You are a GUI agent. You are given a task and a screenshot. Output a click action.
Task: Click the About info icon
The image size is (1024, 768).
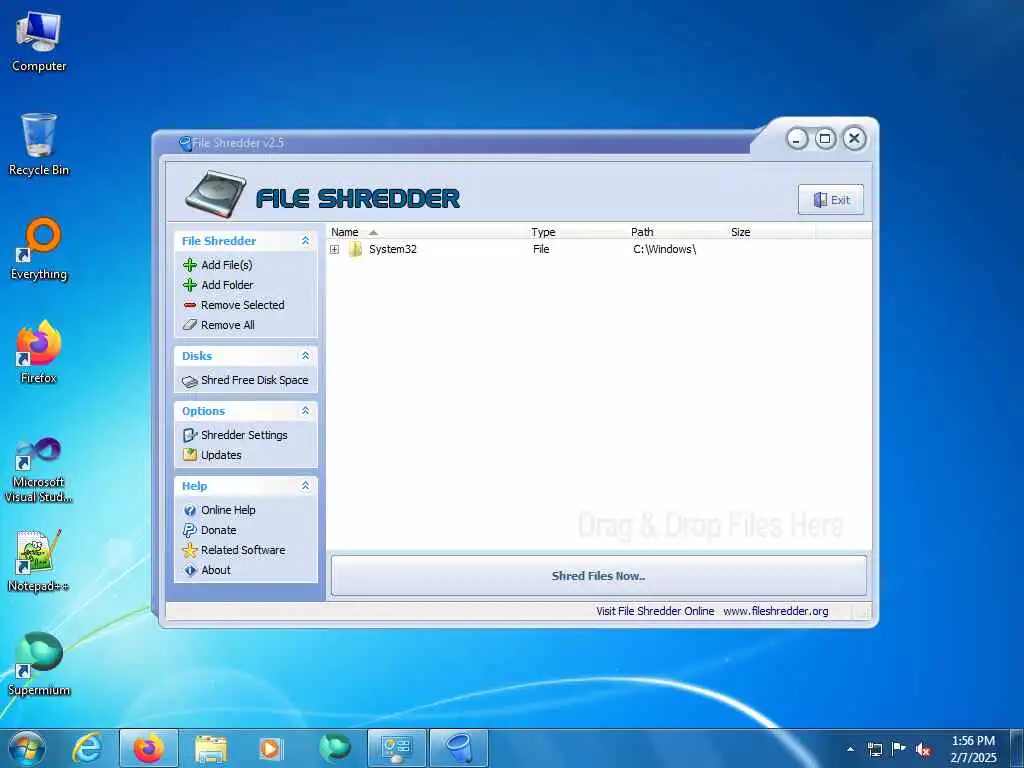190,570
